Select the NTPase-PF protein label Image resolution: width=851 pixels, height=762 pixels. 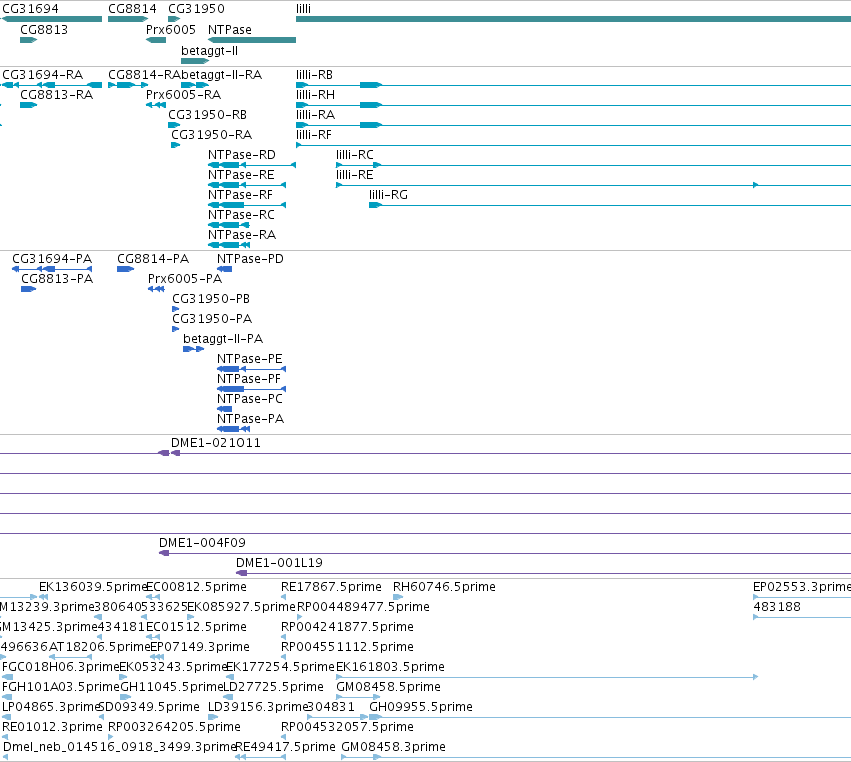[249, 378]
